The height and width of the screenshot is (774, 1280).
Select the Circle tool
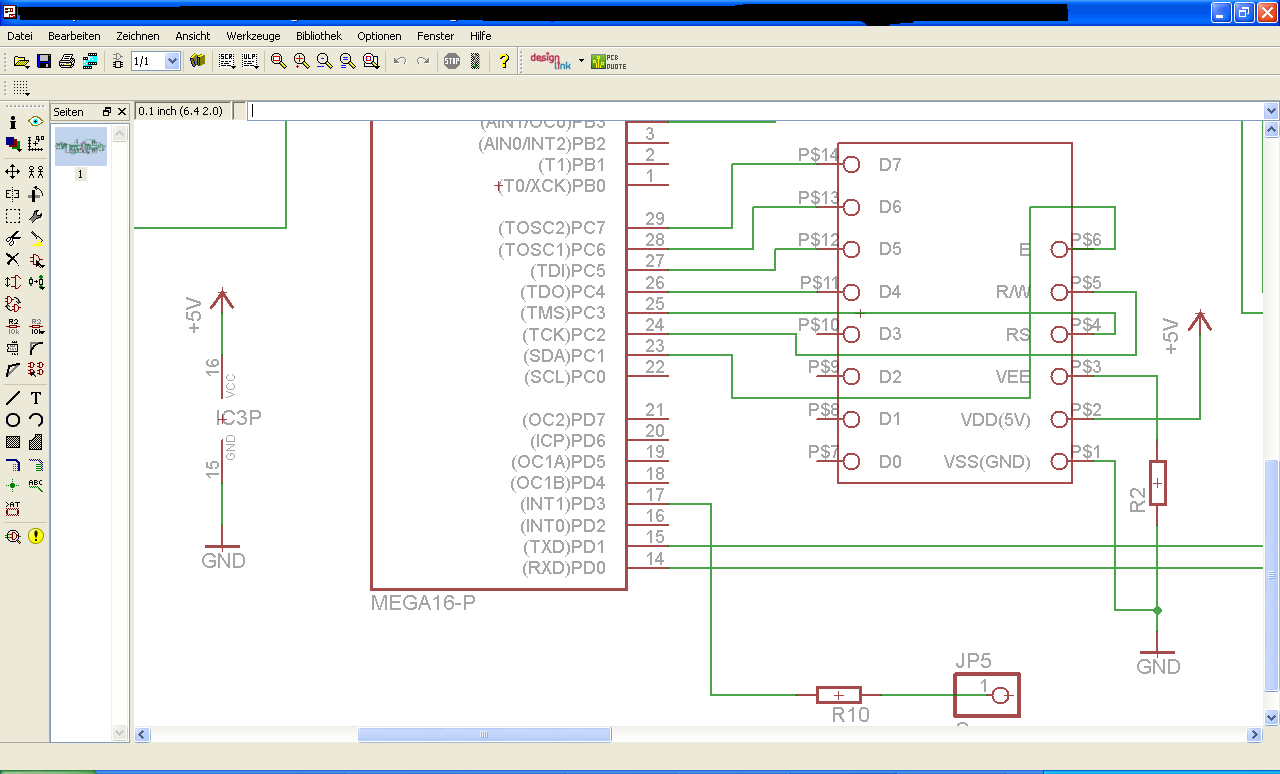[13, 420]
